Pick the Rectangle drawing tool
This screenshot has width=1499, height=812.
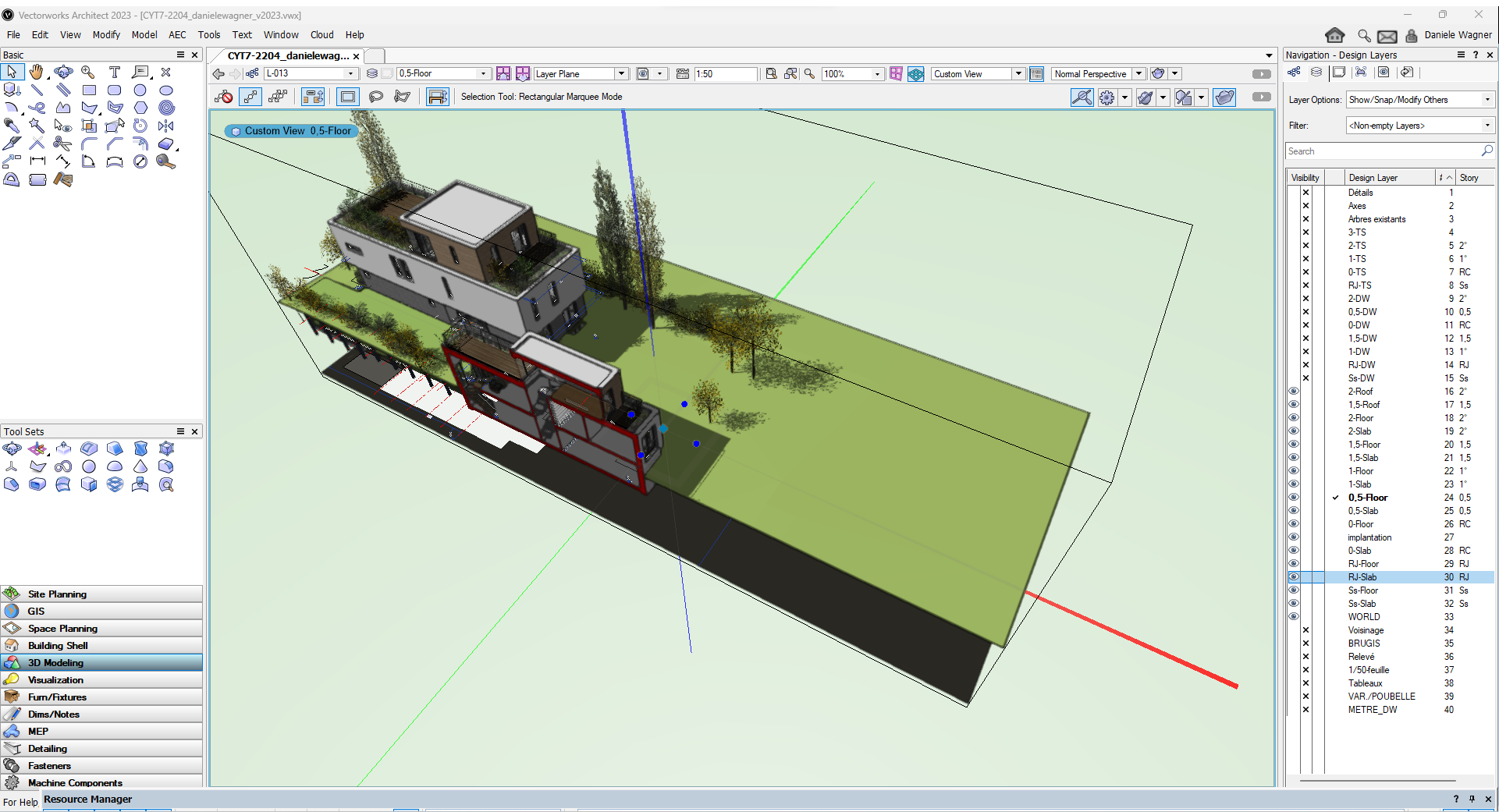[89, 90]
